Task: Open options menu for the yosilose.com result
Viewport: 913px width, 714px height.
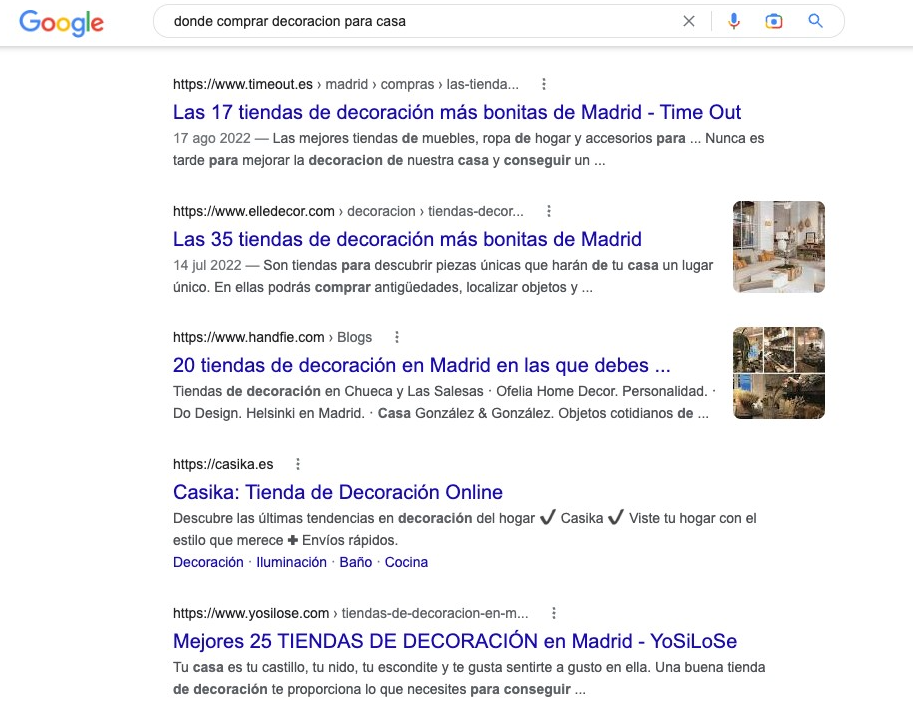Action: click(x=554, y=613)
